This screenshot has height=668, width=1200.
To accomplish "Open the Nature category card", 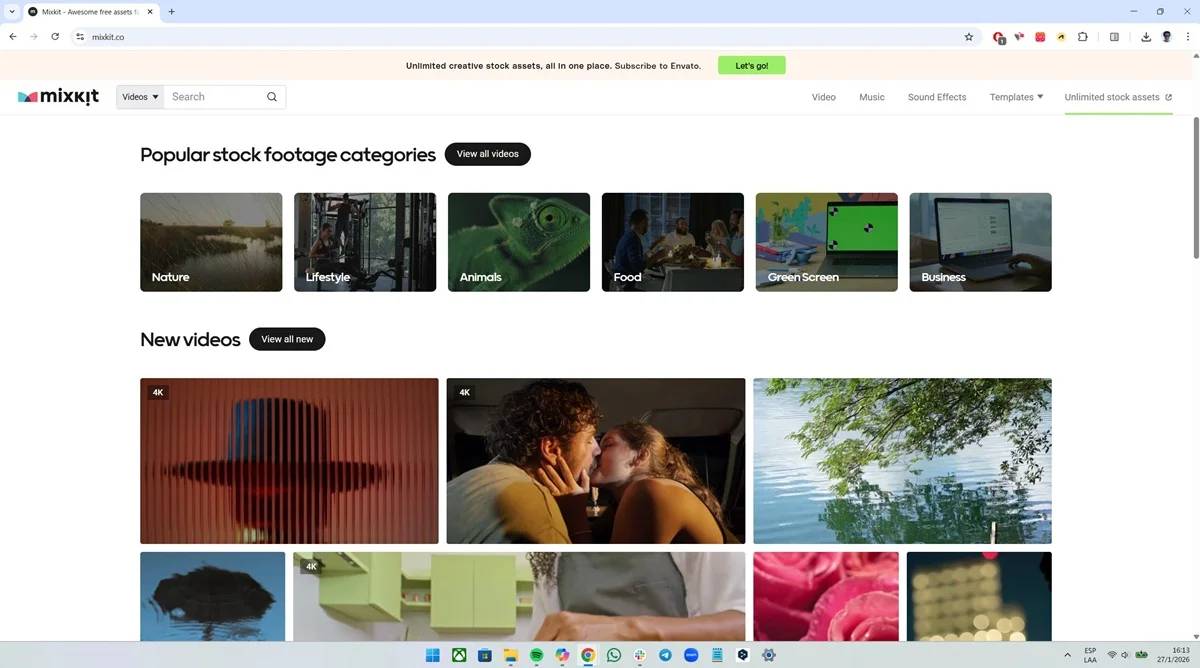I will pos(211,242).
